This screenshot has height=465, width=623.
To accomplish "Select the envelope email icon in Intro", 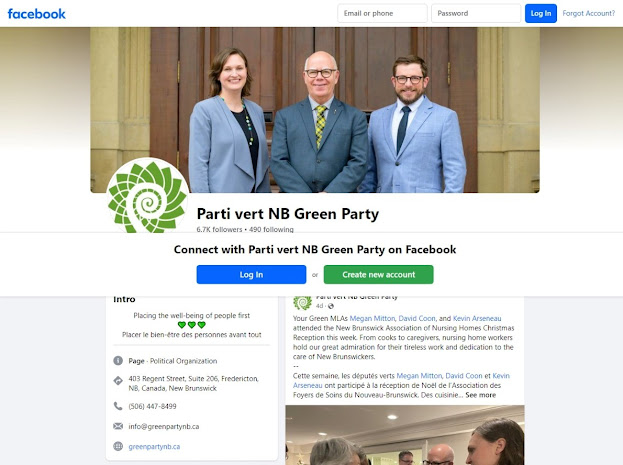I will pos(118,426).
